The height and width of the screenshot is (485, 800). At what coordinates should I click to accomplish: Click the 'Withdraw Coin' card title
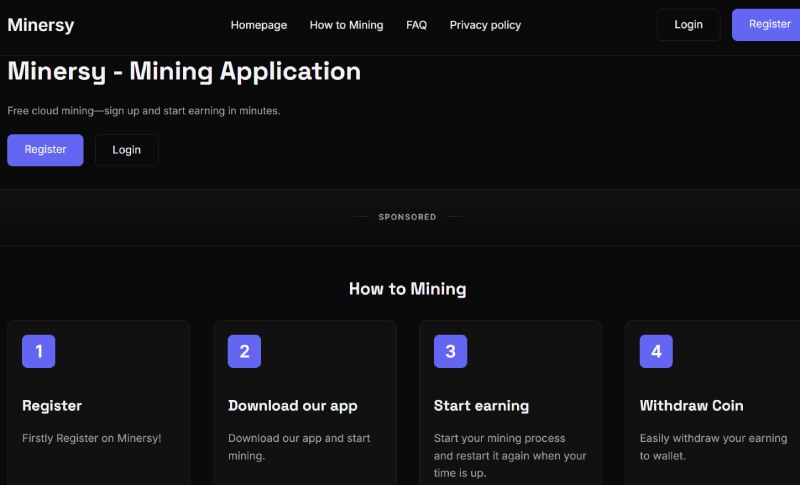[691, 406]
